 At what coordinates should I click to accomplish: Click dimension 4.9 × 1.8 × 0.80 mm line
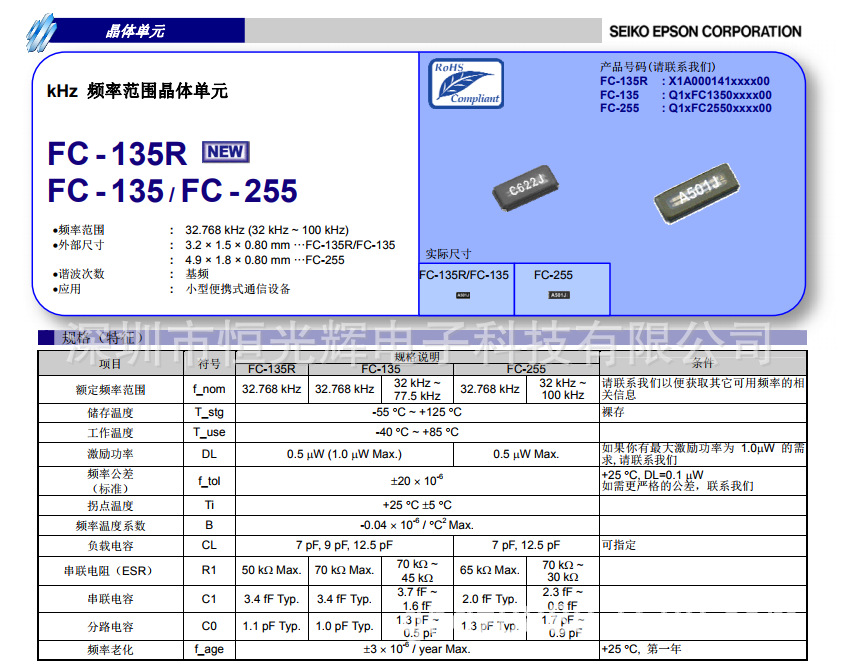(x=265, y=260)
